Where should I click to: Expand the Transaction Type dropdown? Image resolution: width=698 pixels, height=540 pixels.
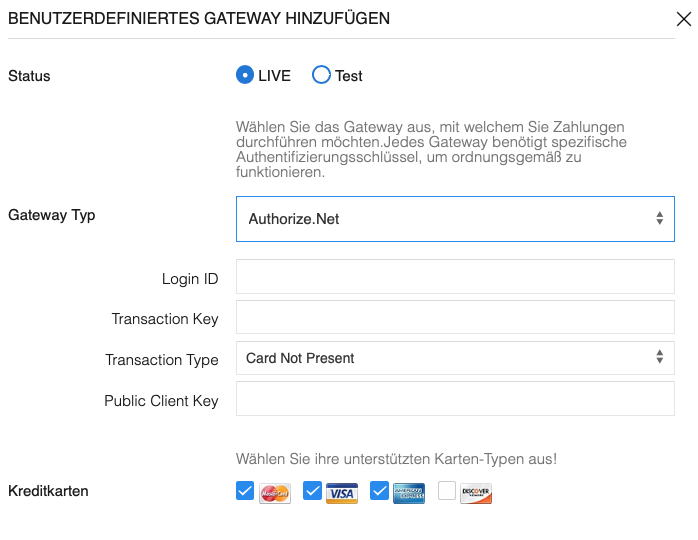click(455, 358)
